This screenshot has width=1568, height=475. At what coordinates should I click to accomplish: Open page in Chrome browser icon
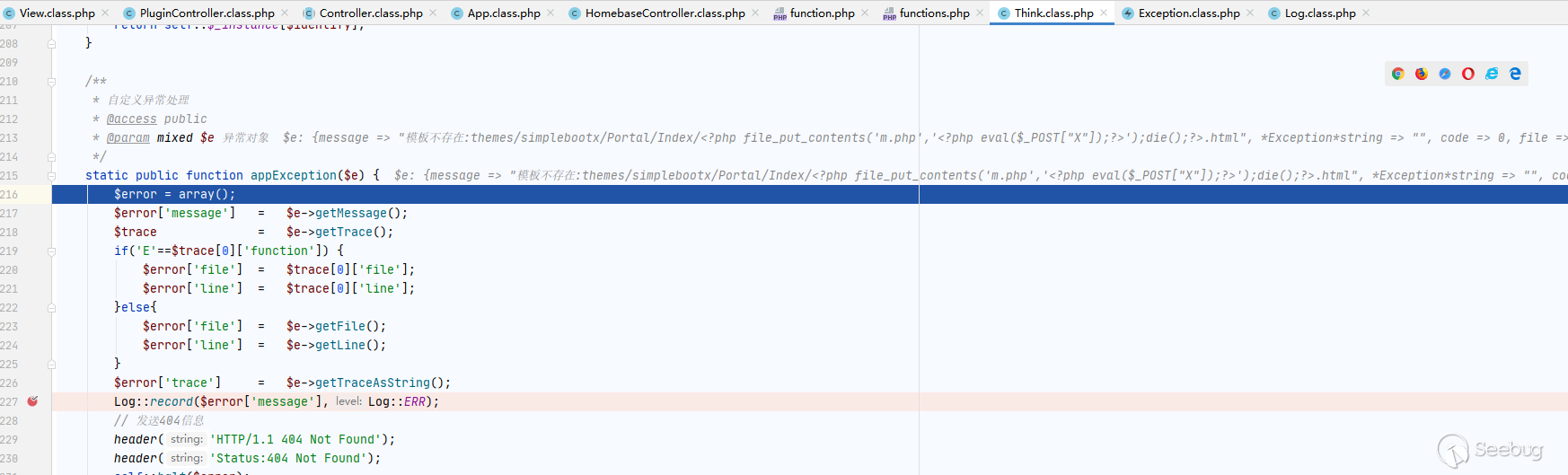point(1397,74)
